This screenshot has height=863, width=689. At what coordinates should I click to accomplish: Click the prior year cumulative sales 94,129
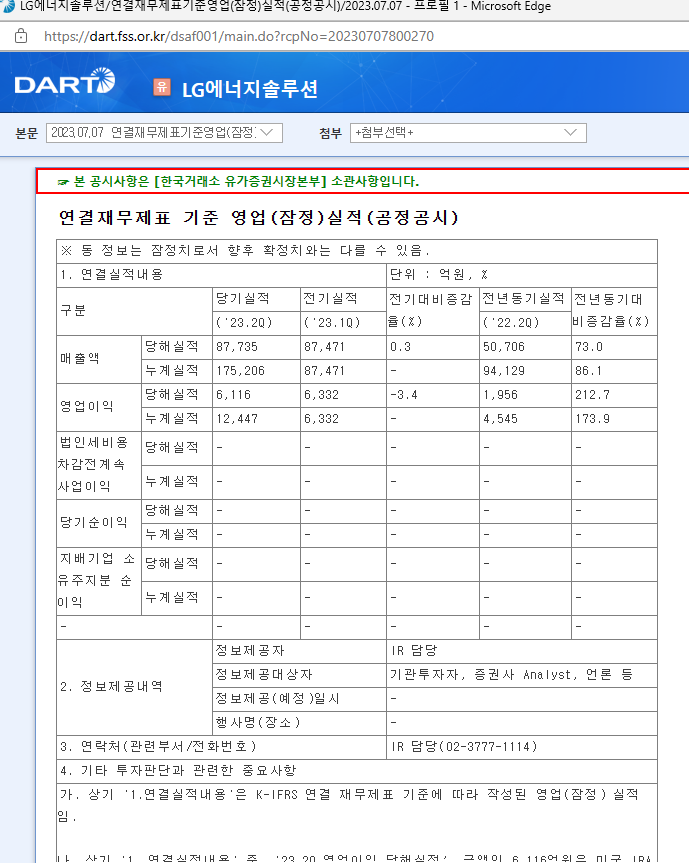coord(504,371)
